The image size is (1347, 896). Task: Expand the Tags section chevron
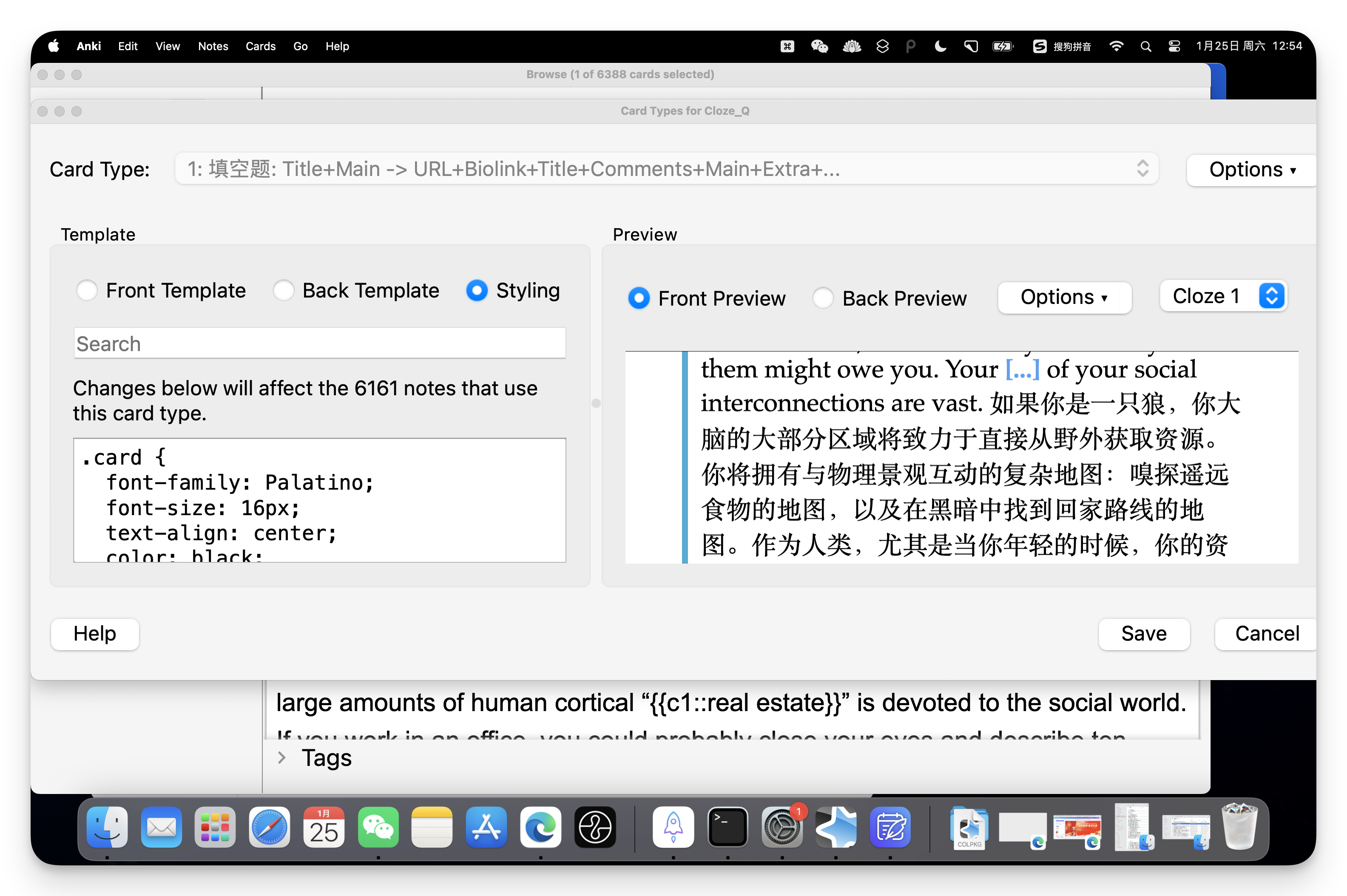click(x=282, y=758)
